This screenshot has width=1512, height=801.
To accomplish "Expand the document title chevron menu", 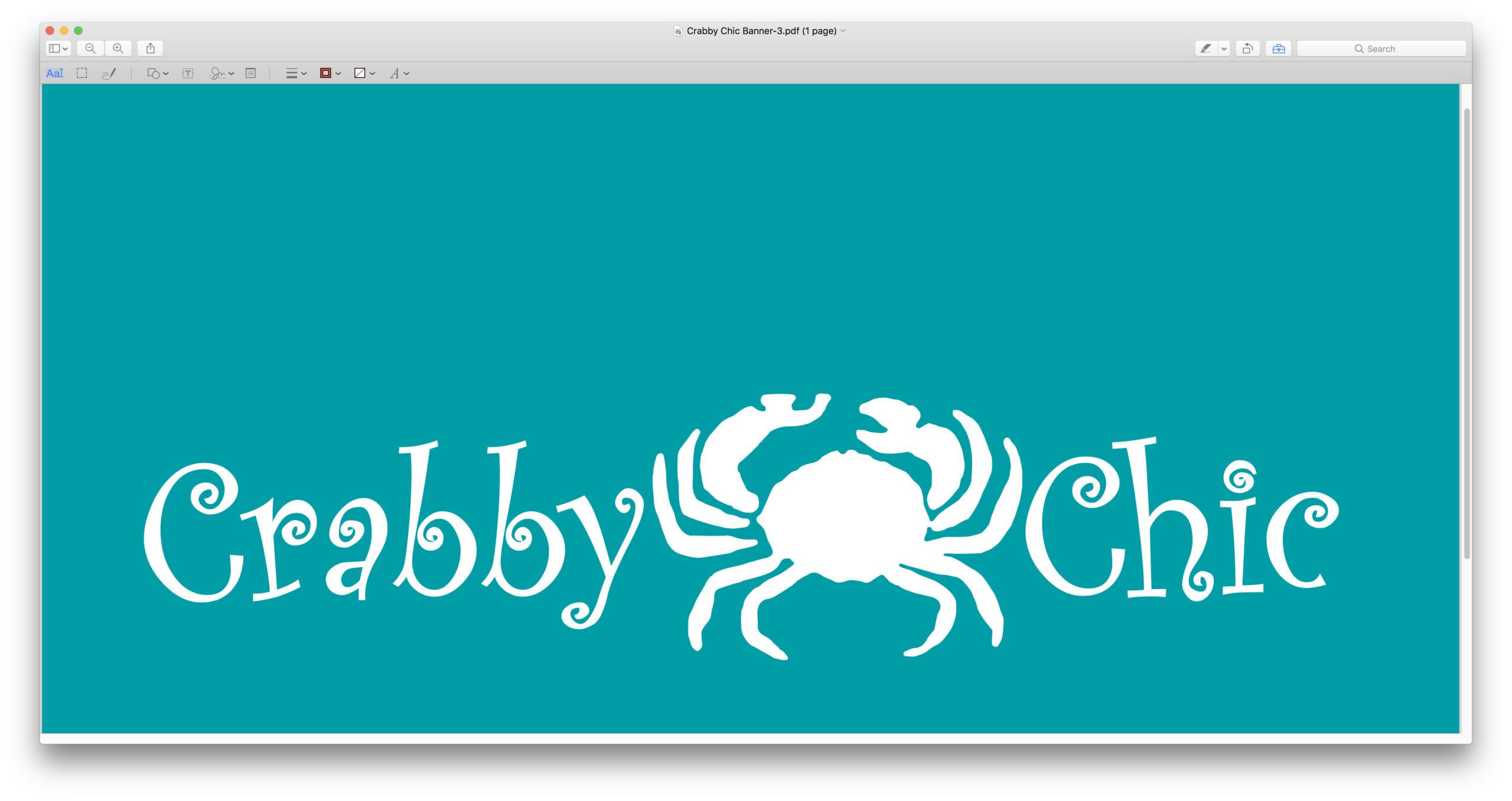I will tap(843, 31).
